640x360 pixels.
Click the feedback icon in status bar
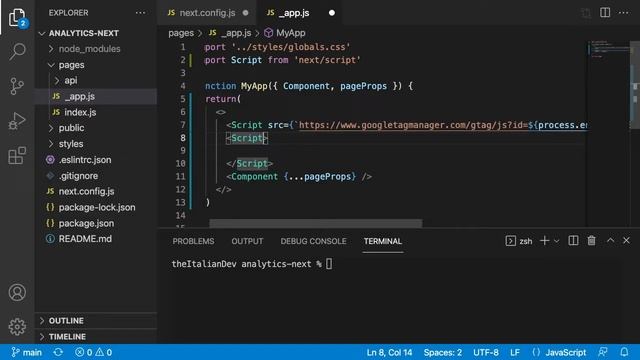602,352
